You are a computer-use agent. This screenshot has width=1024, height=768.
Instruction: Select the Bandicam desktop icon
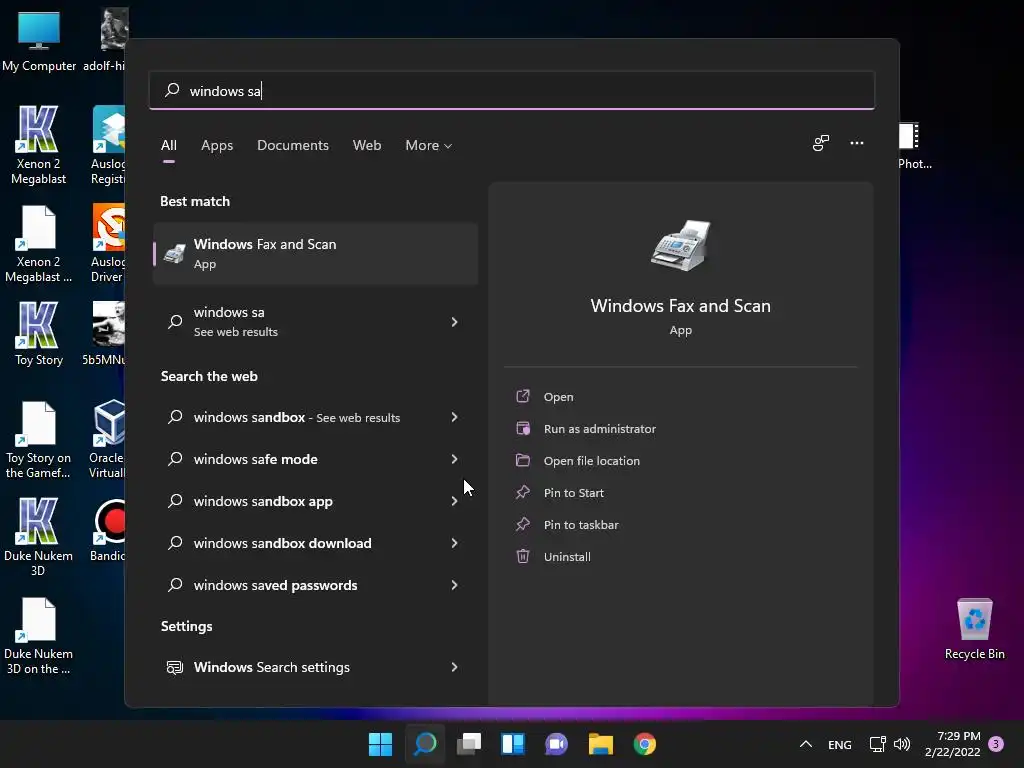pos(108,530)
